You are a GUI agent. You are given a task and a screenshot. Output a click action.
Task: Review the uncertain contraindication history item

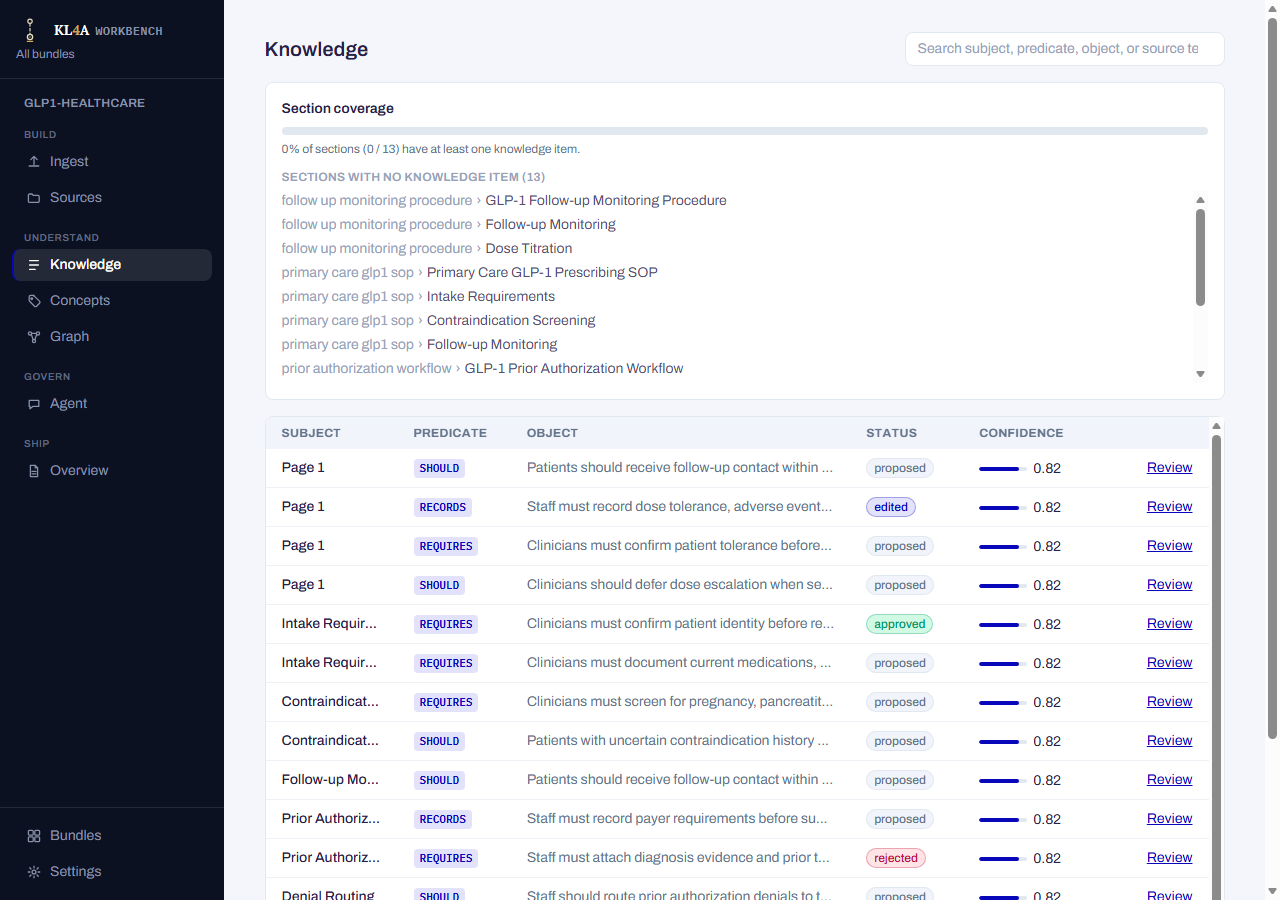(1169, 740)
